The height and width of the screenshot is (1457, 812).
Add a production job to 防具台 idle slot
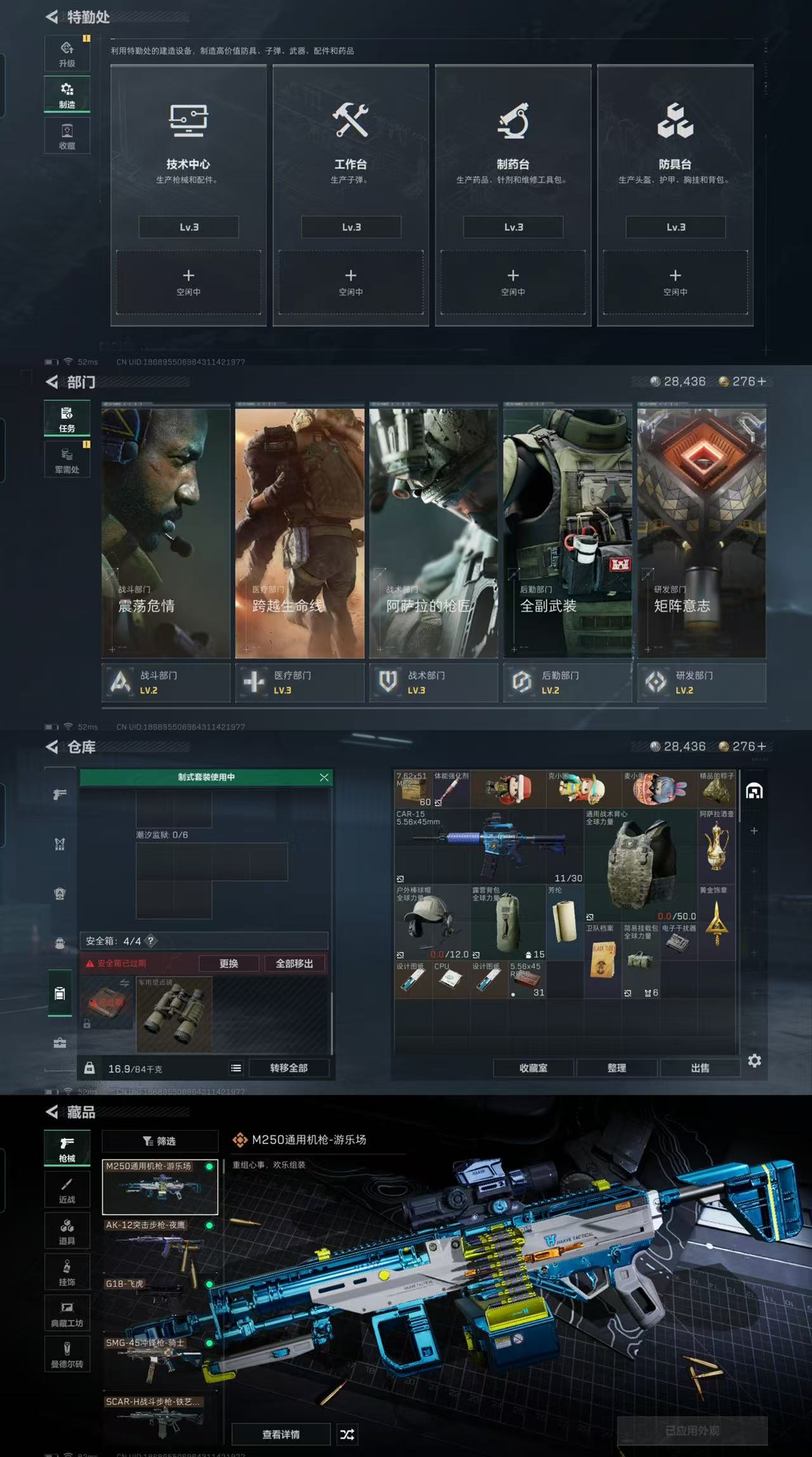tap(676, 282)
